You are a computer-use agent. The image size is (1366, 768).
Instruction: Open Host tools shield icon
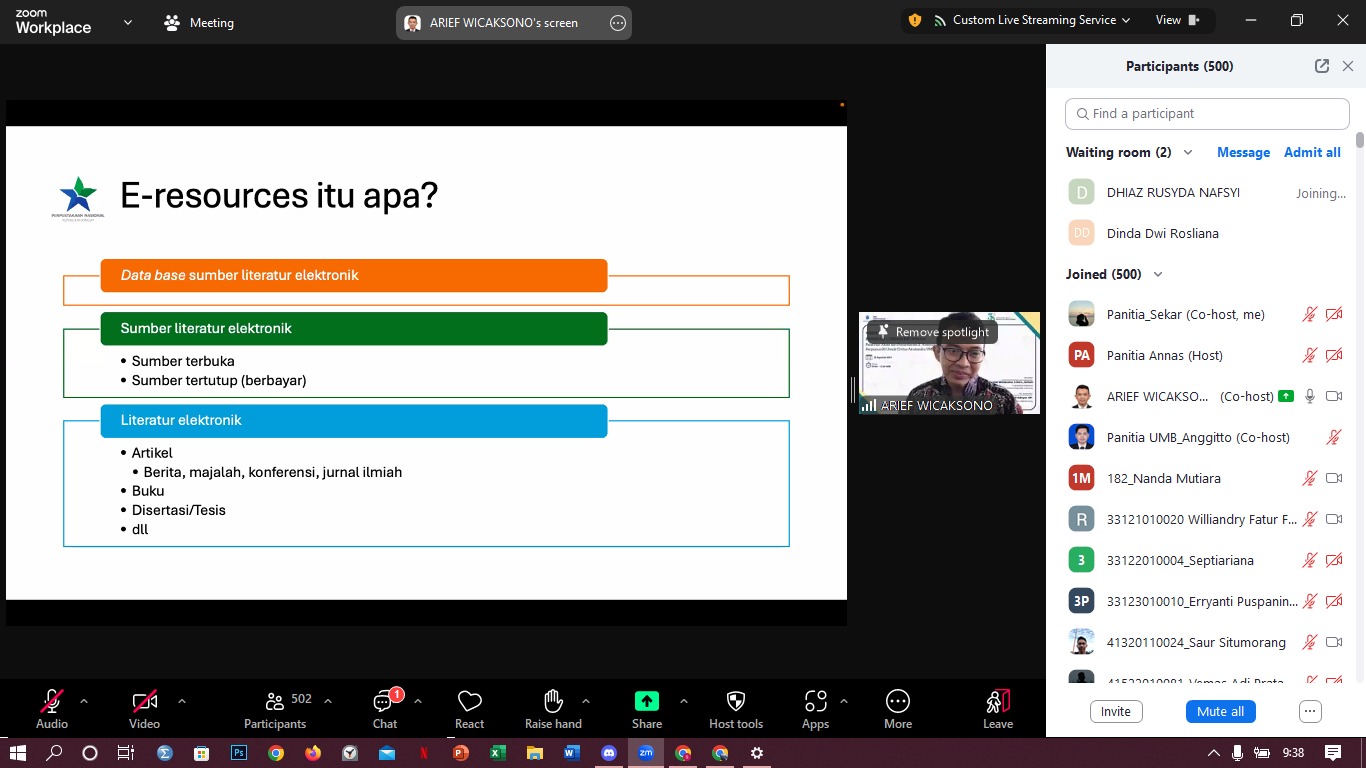(x=735, y=702)
